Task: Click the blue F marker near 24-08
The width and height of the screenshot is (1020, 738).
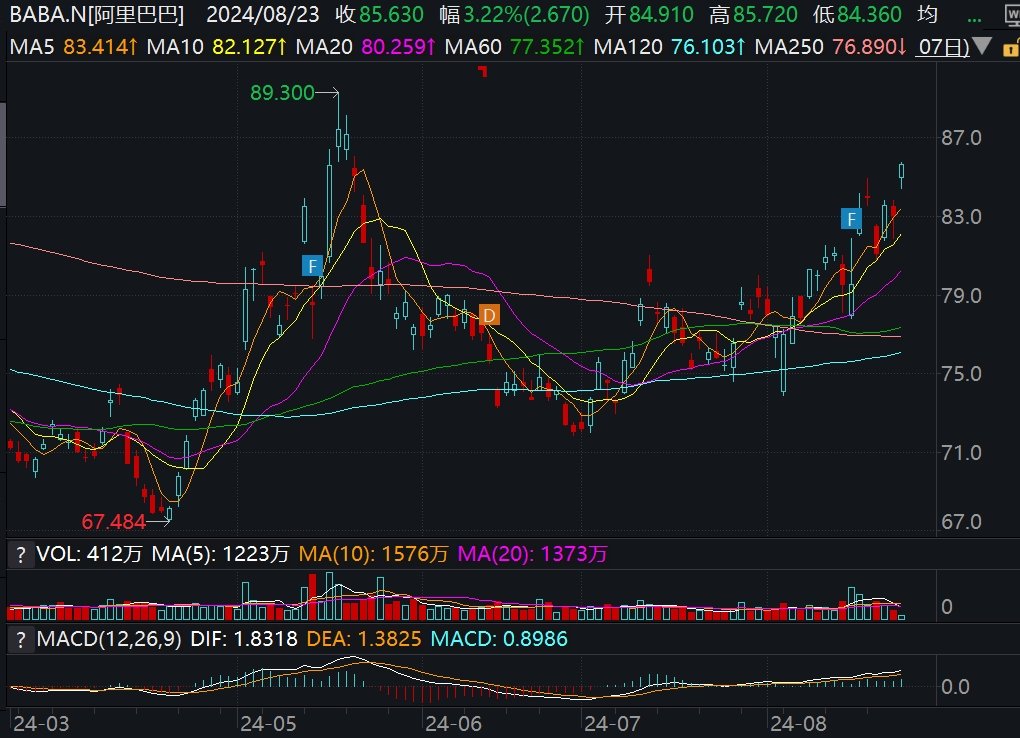Action: 851,218
